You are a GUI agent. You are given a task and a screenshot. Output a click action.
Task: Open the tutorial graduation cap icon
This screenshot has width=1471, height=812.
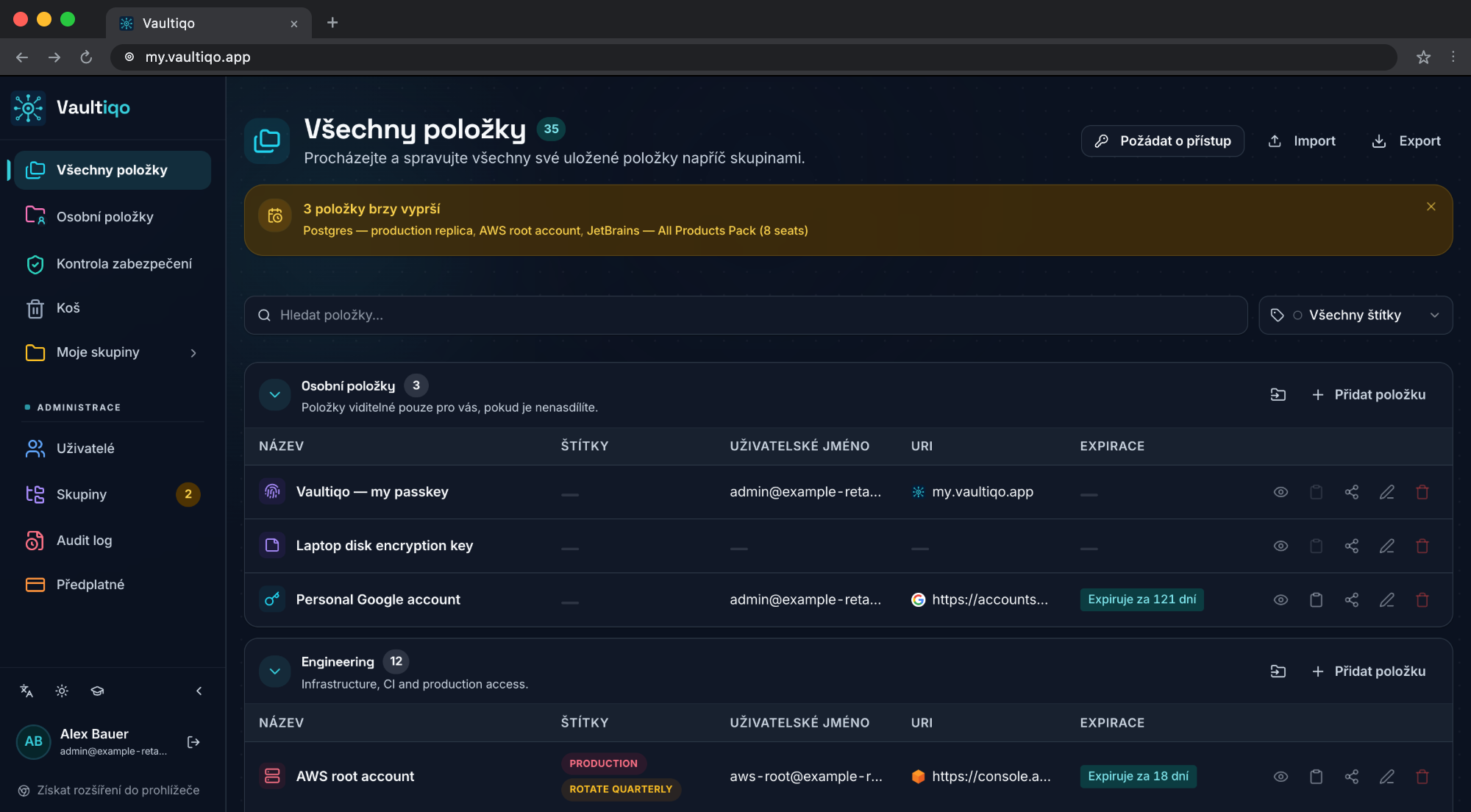(x=97, y=691)
